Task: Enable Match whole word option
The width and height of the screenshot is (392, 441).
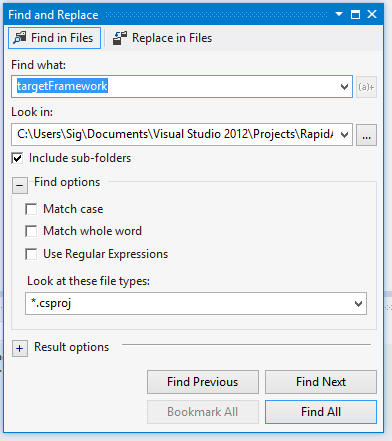Action: 31,231
